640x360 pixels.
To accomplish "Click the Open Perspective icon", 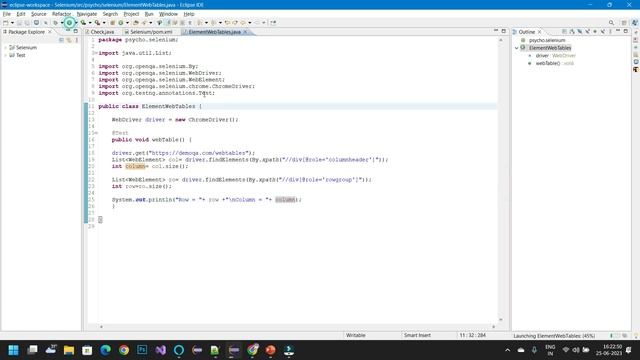I will click(x=624, y=22).
